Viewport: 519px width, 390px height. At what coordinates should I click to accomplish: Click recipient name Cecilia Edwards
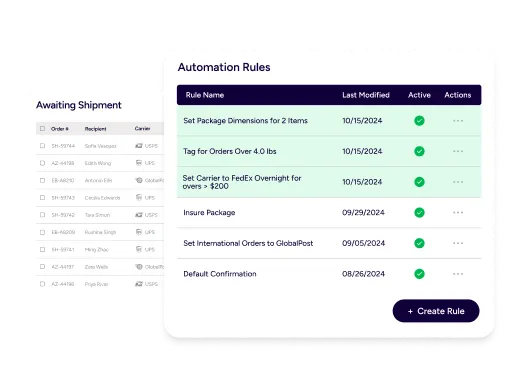[102, 198]
